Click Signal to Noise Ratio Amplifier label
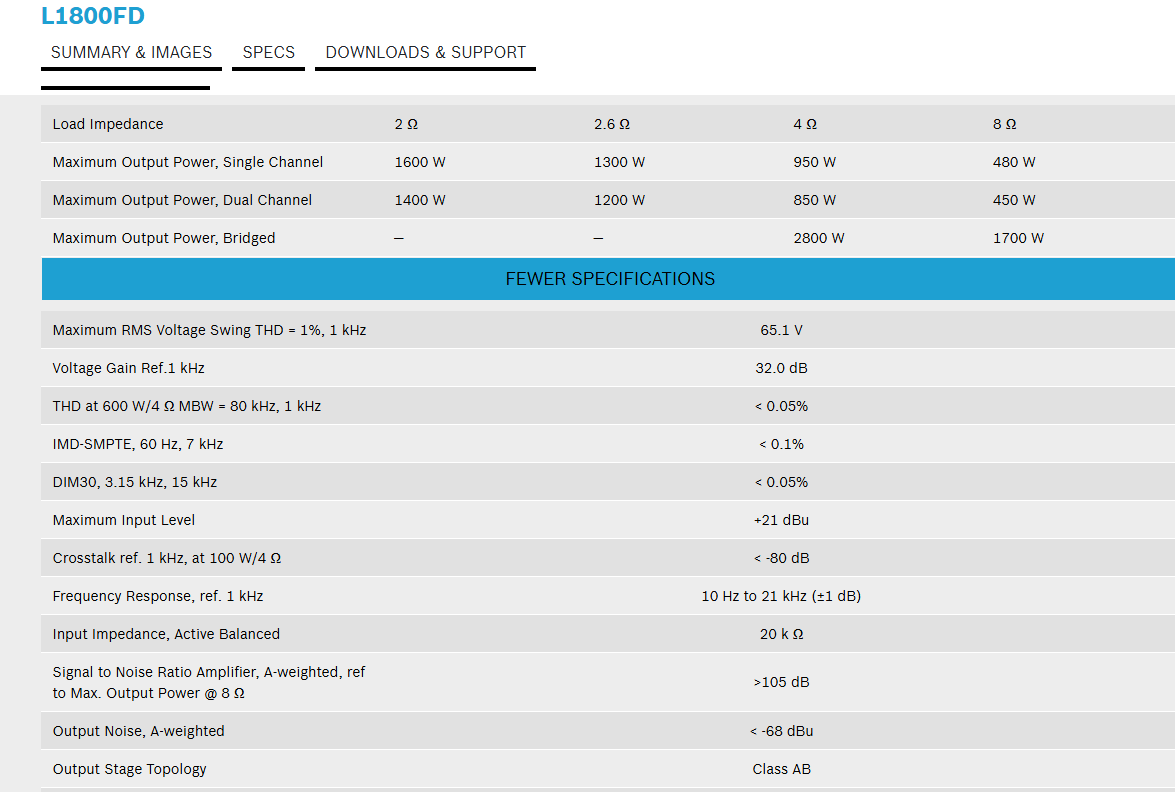Viewport: 1175px width, 792px height. pos(208,683)
